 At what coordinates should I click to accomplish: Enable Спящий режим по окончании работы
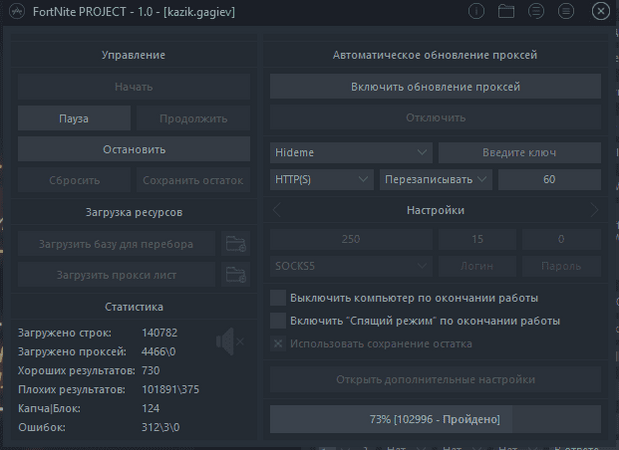point(278,321)
